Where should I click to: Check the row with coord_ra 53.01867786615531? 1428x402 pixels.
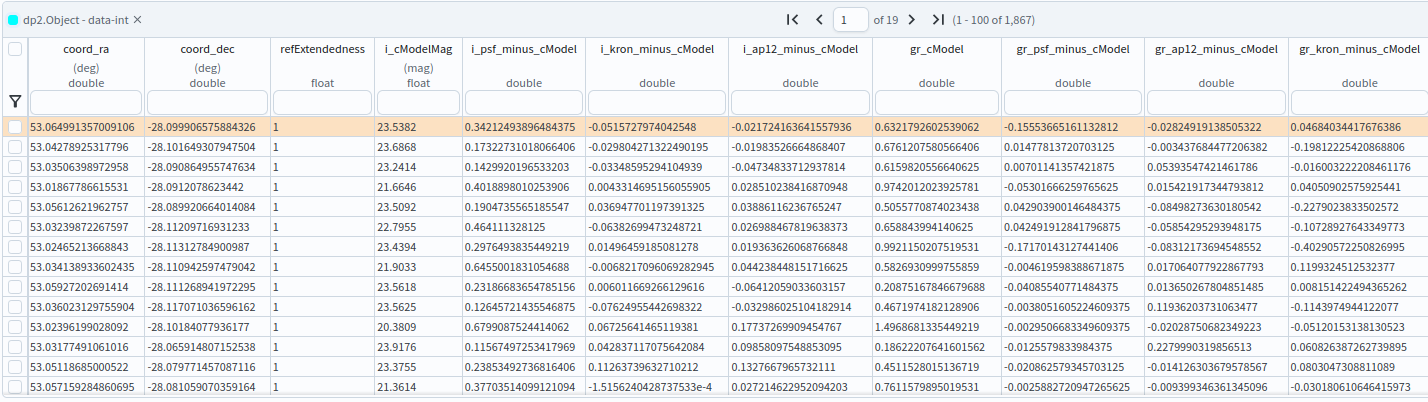pyautogui.click(x=14, y=186)
